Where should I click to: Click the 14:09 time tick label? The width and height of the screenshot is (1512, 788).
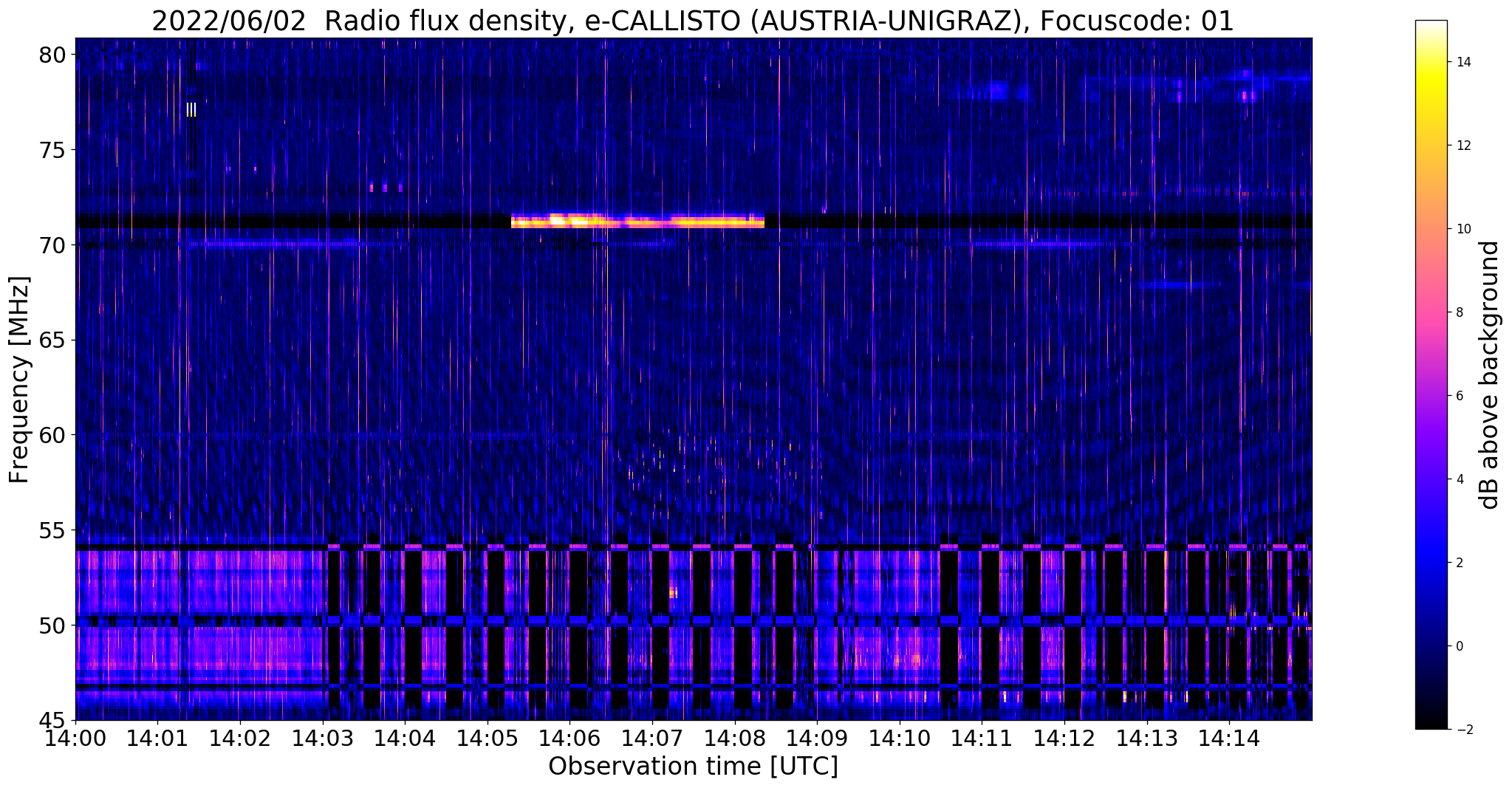816,738
